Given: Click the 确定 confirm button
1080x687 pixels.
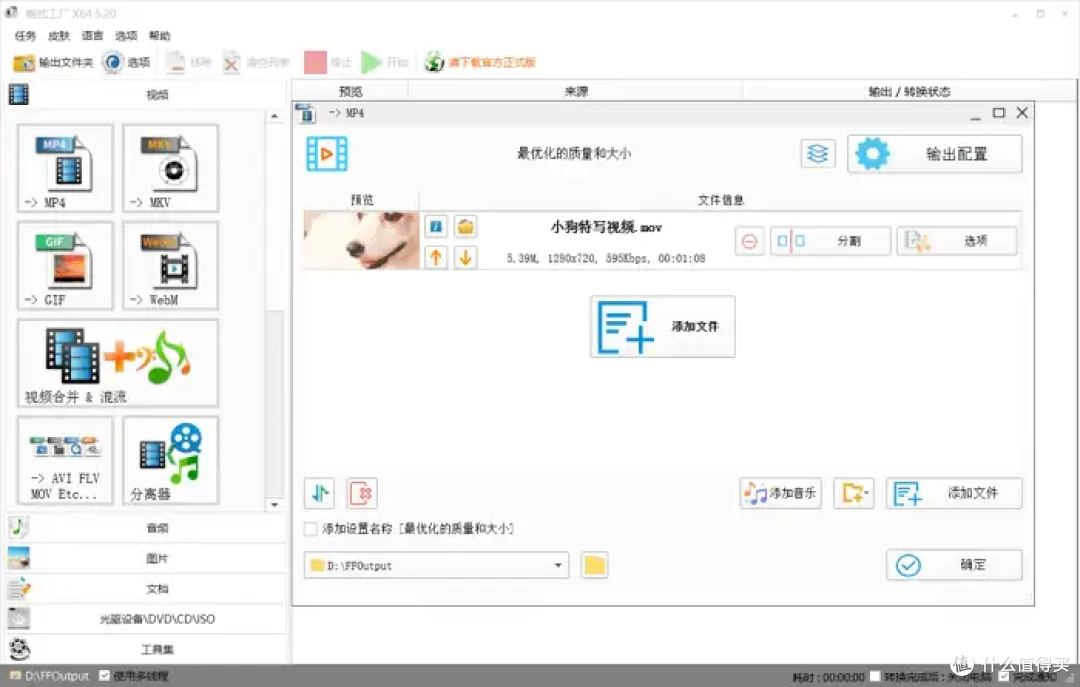Looking at the screenshot, I should click(954, 565).
